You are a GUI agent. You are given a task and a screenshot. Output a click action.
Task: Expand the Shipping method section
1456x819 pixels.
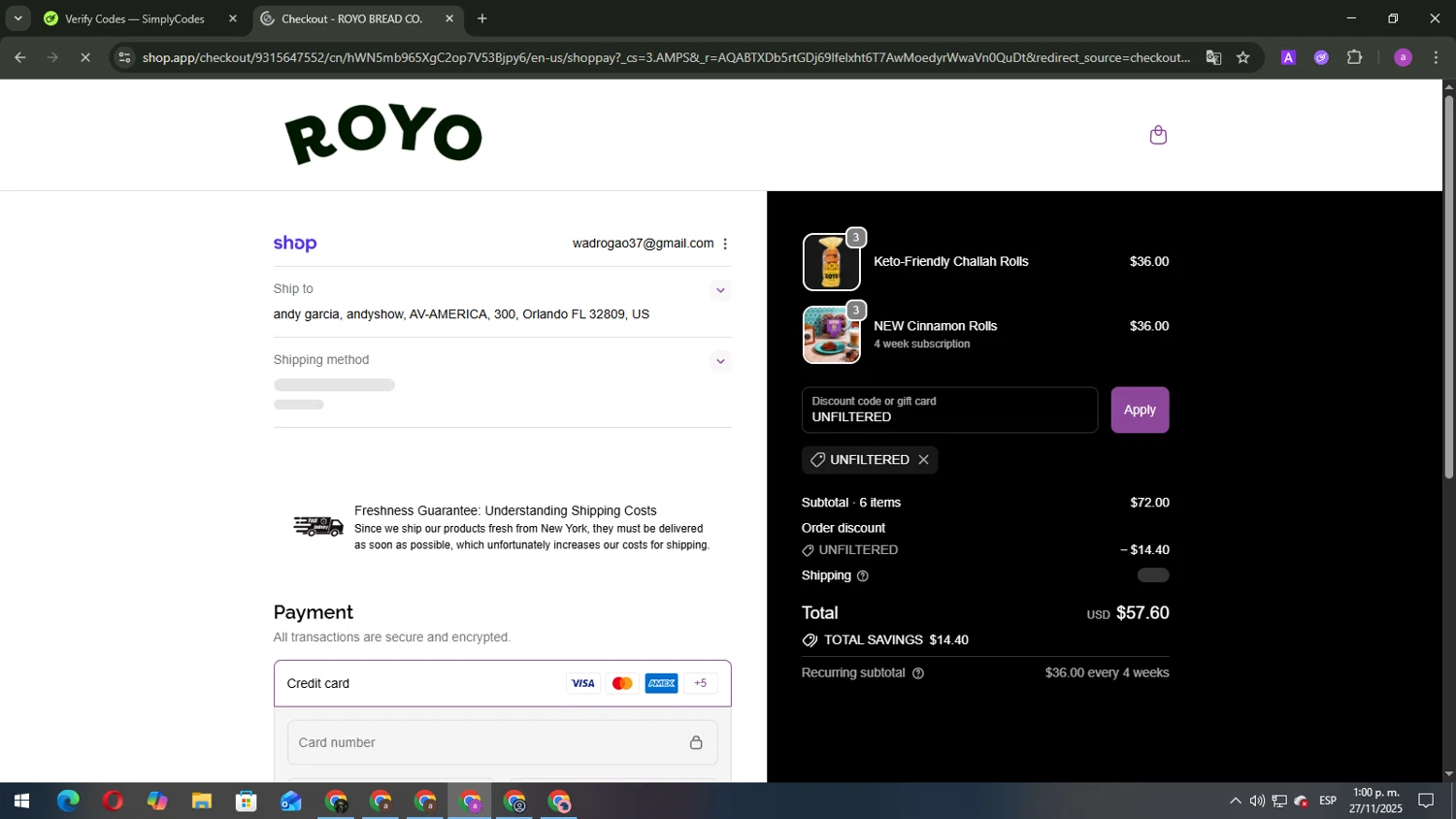pos(720,361)
